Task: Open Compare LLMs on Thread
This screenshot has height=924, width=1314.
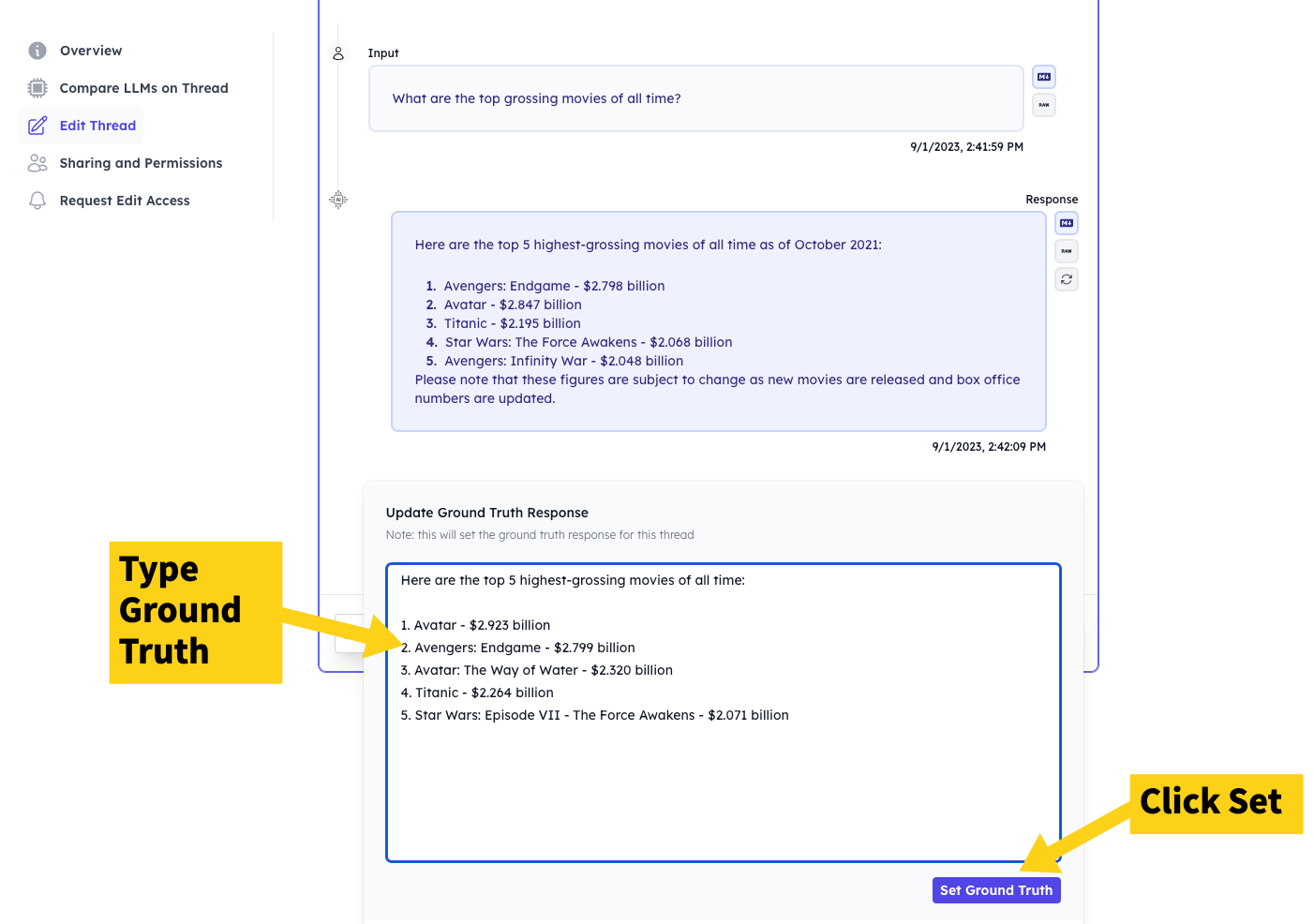Action: tap(143, 88)
